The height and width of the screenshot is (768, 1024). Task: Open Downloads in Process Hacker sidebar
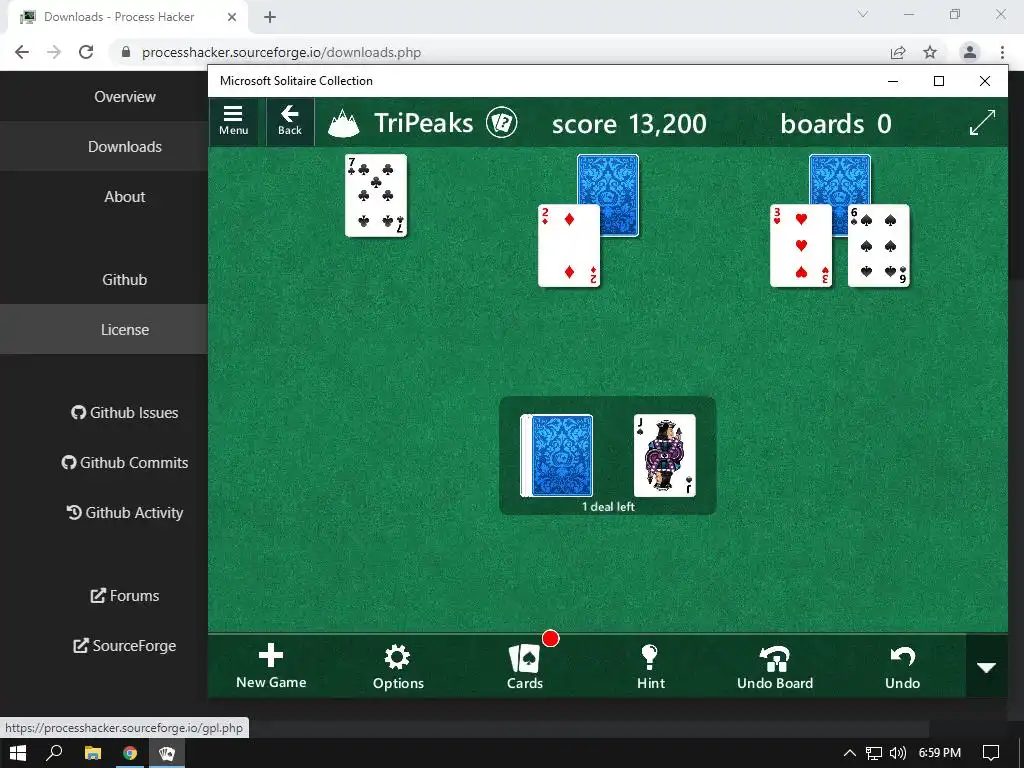pyautogui.click(x=125, y=146)
